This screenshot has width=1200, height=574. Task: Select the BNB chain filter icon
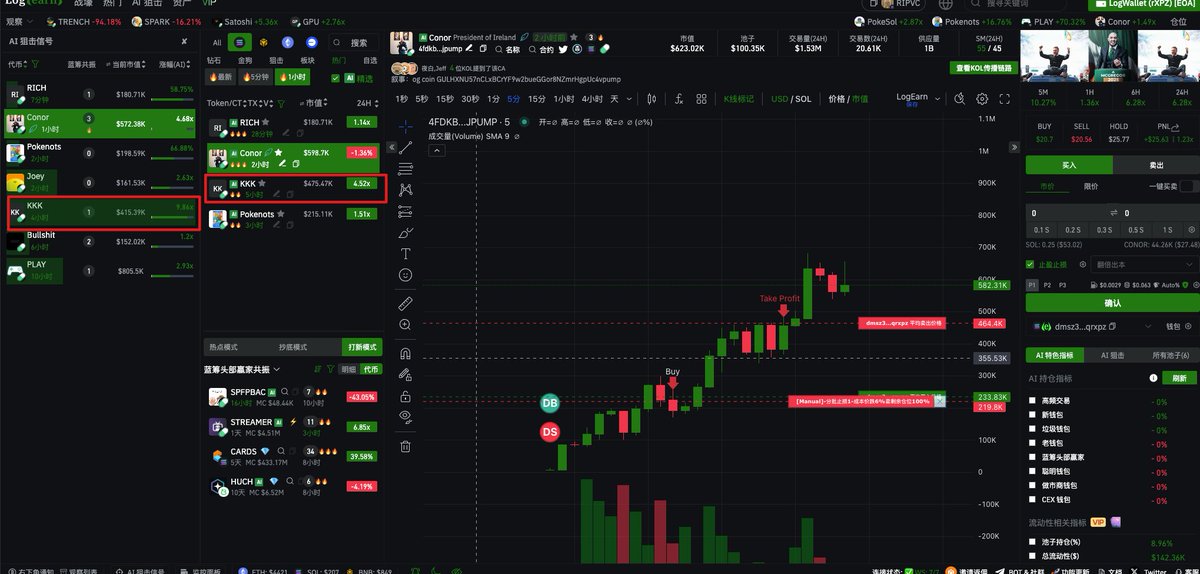click(x=265, y=43)
